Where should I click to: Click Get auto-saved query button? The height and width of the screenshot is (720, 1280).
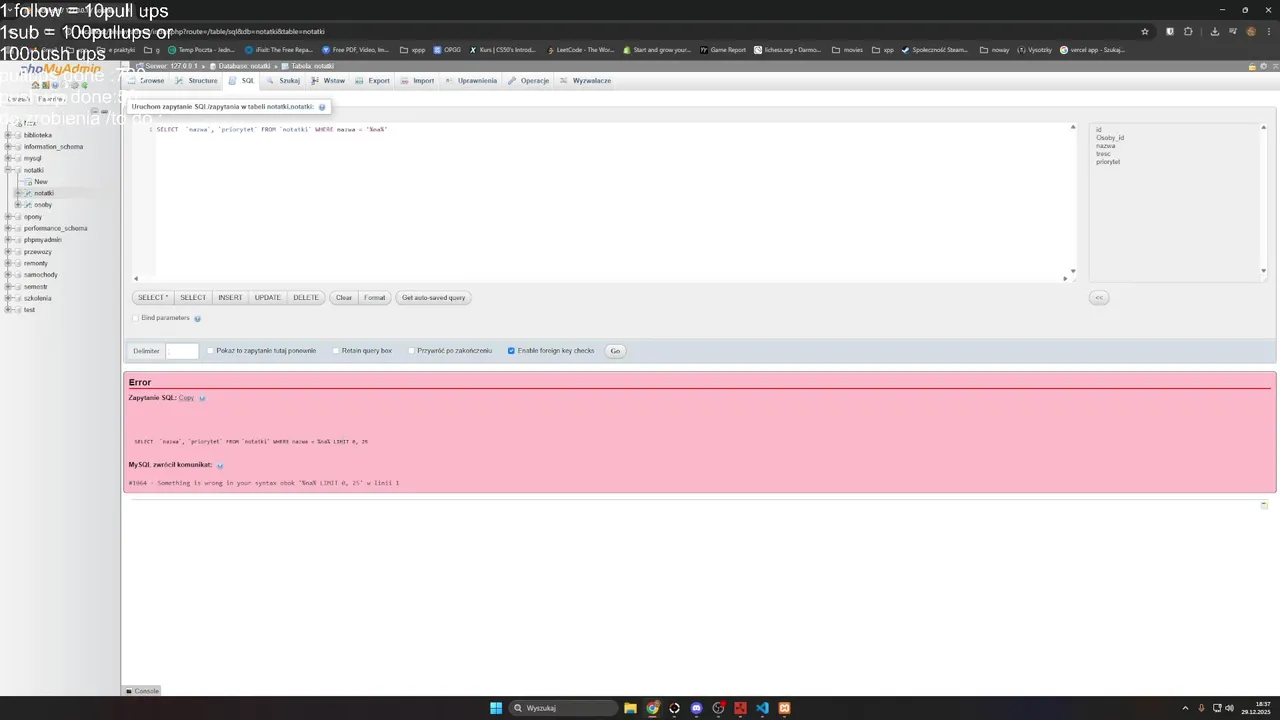pos(433,297)
